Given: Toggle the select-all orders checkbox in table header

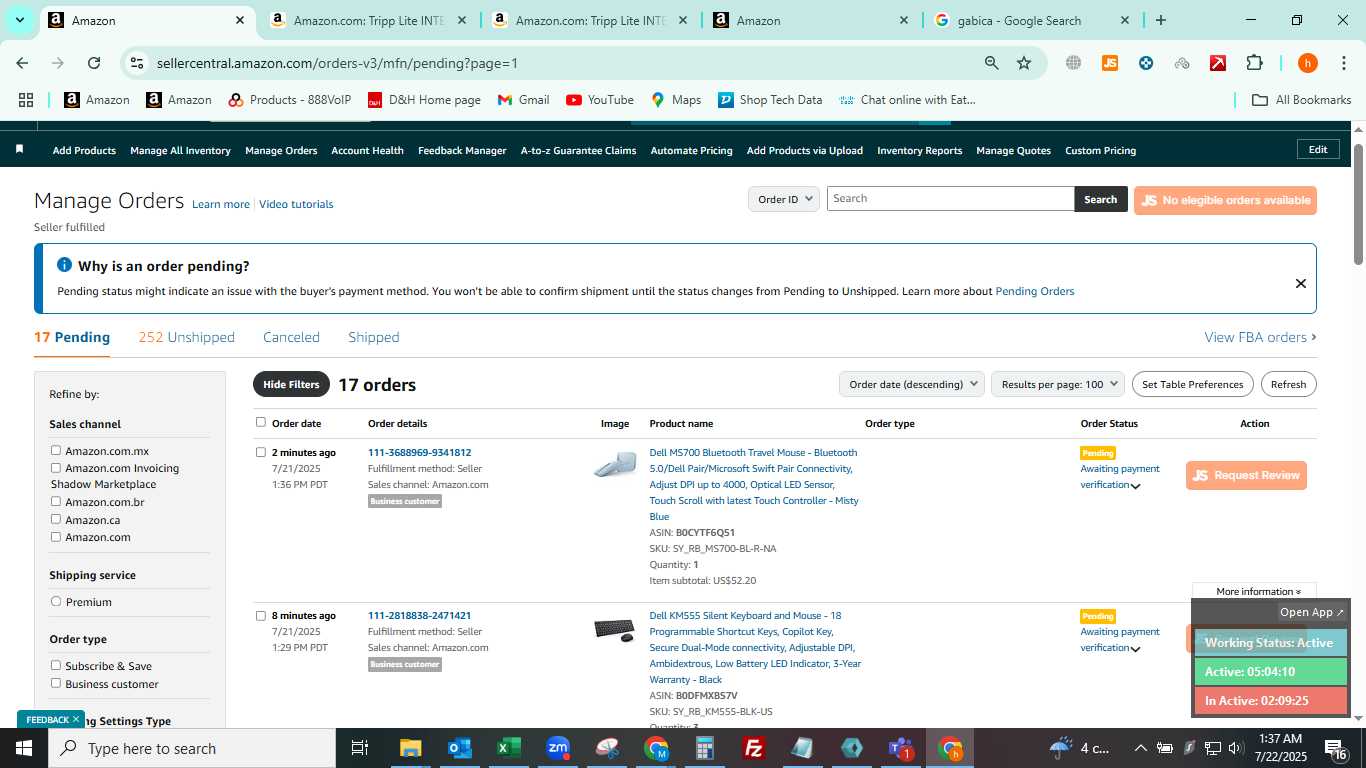Looking at the screenshot, I should [x=261, y=422].
